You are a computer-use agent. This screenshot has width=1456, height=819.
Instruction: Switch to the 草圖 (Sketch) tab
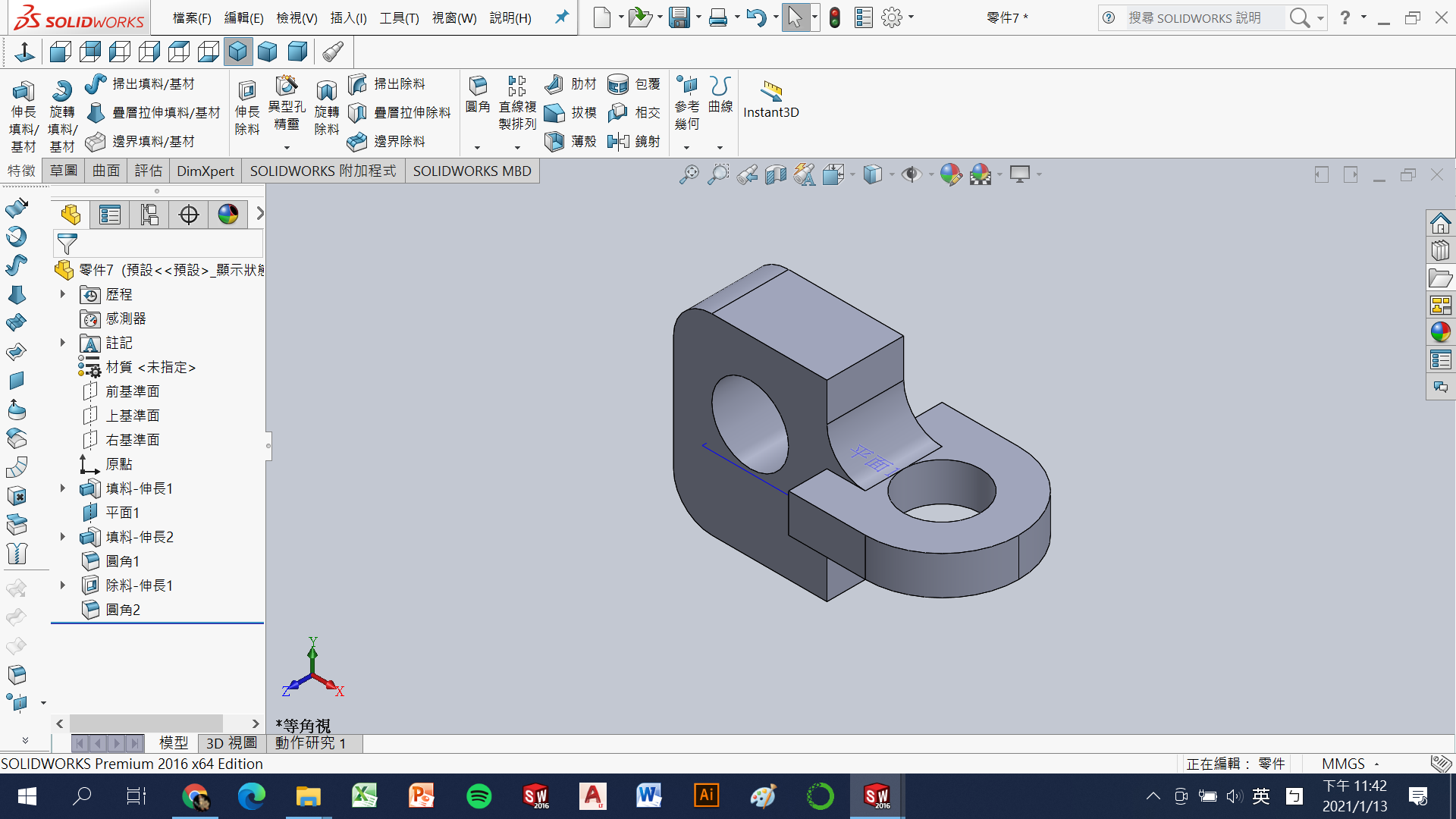pos(64,171)
